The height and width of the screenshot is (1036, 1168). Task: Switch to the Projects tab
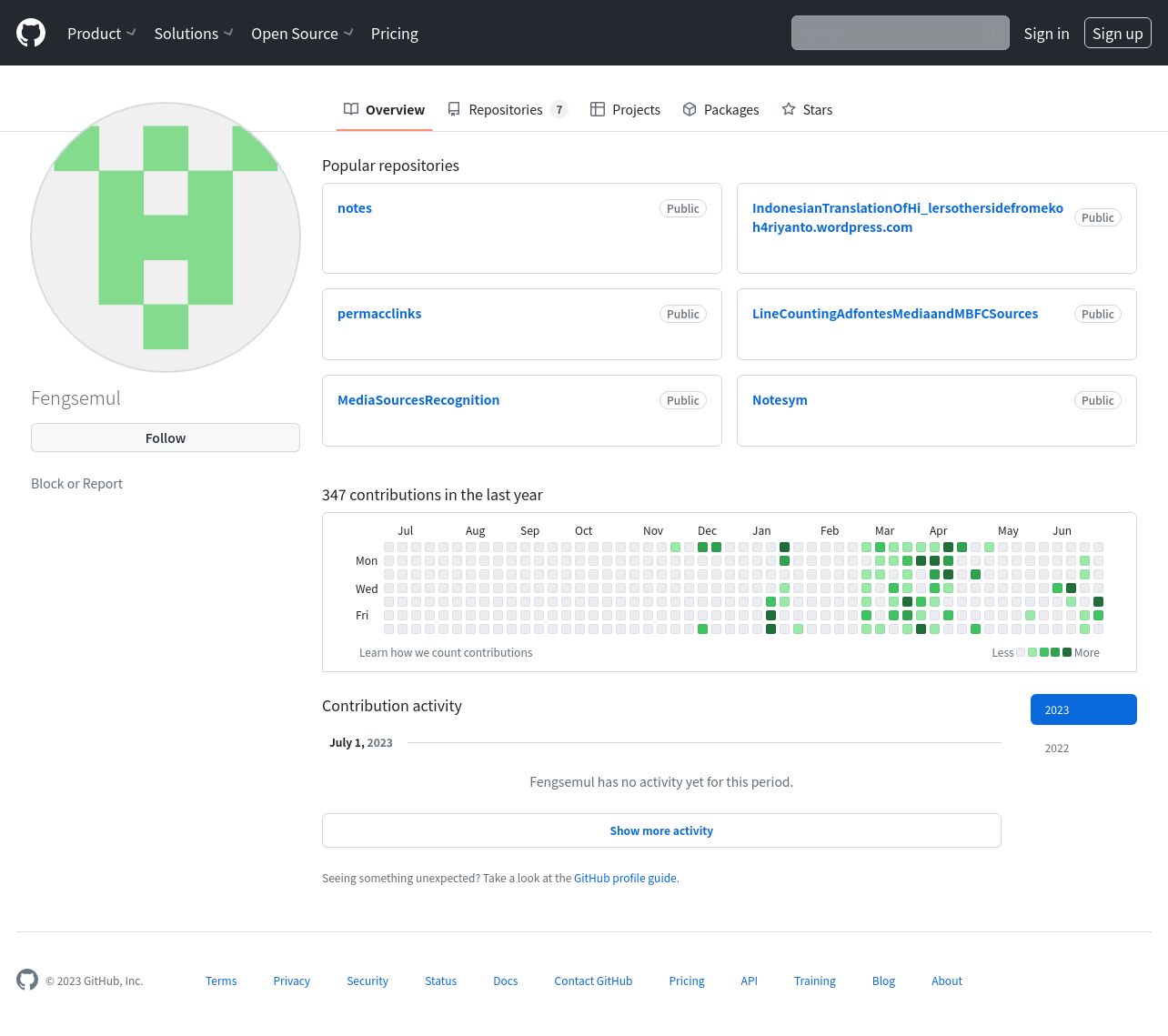pos(626,109)
